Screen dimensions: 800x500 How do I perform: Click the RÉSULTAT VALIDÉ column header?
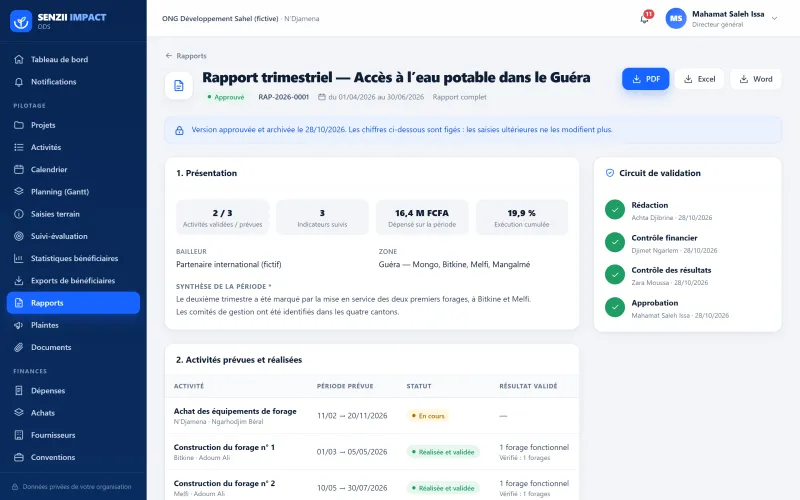click(x=528, y=386)
